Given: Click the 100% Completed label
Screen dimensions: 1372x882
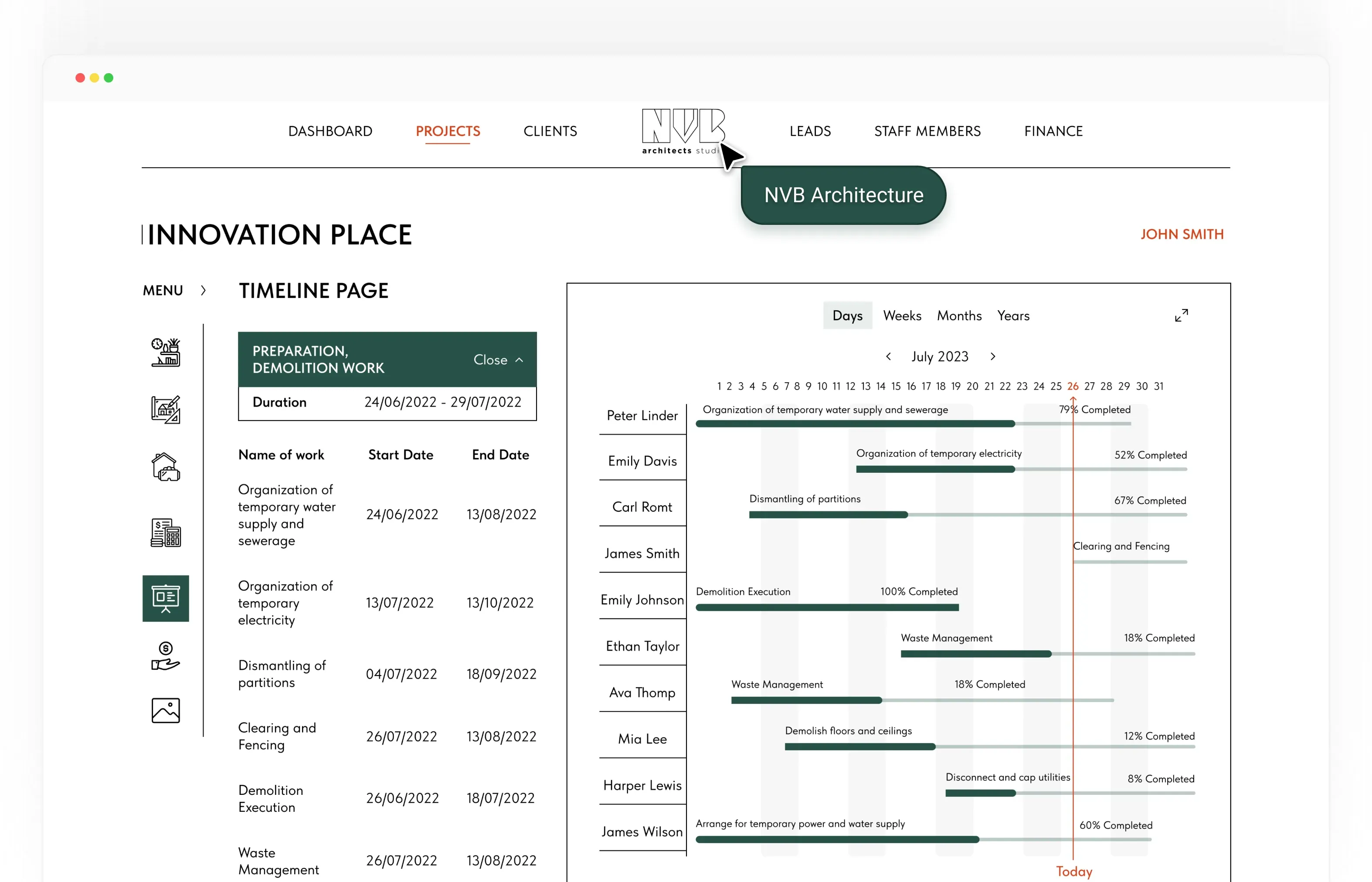Looking at the screenshot, I should 919,592.
